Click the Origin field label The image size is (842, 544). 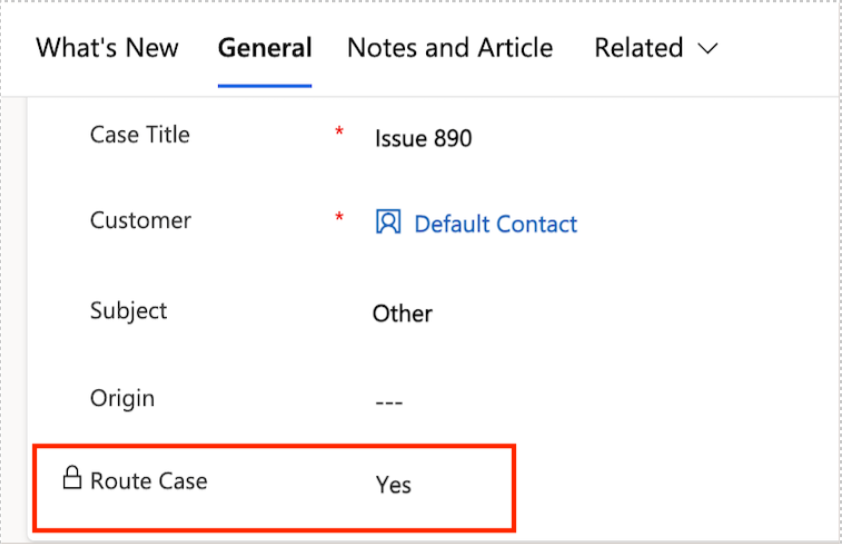point(122,398)
